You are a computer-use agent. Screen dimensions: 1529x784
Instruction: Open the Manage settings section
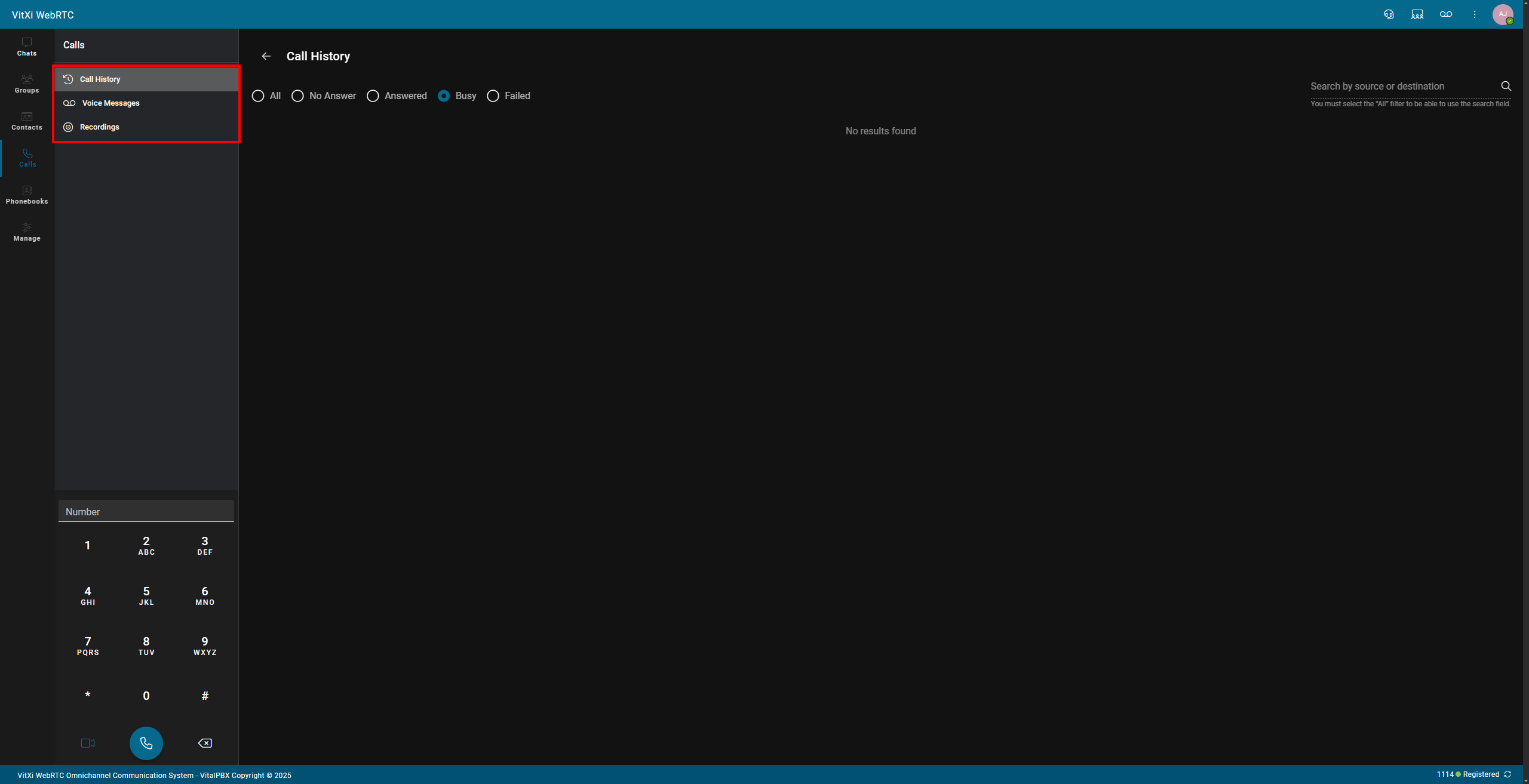click(x=27, y=232)
